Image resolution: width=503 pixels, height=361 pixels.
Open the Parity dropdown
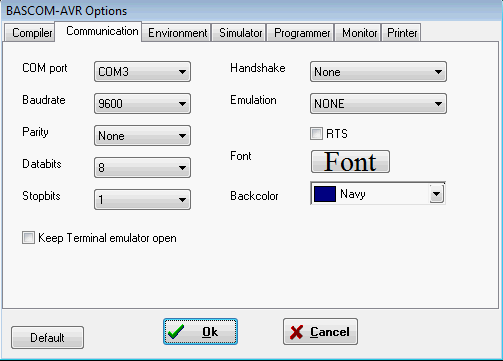click(x=142, y=135)
